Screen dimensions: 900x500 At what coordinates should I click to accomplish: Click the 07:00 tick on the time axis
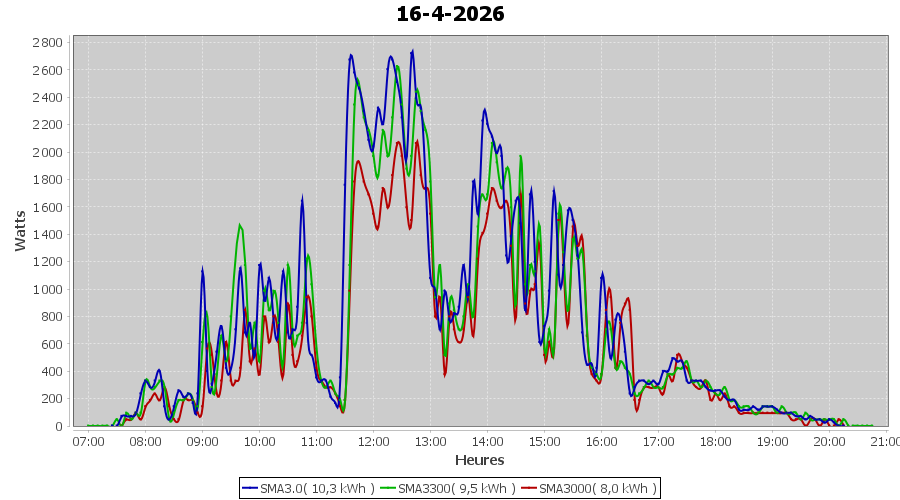pos(88,441)
